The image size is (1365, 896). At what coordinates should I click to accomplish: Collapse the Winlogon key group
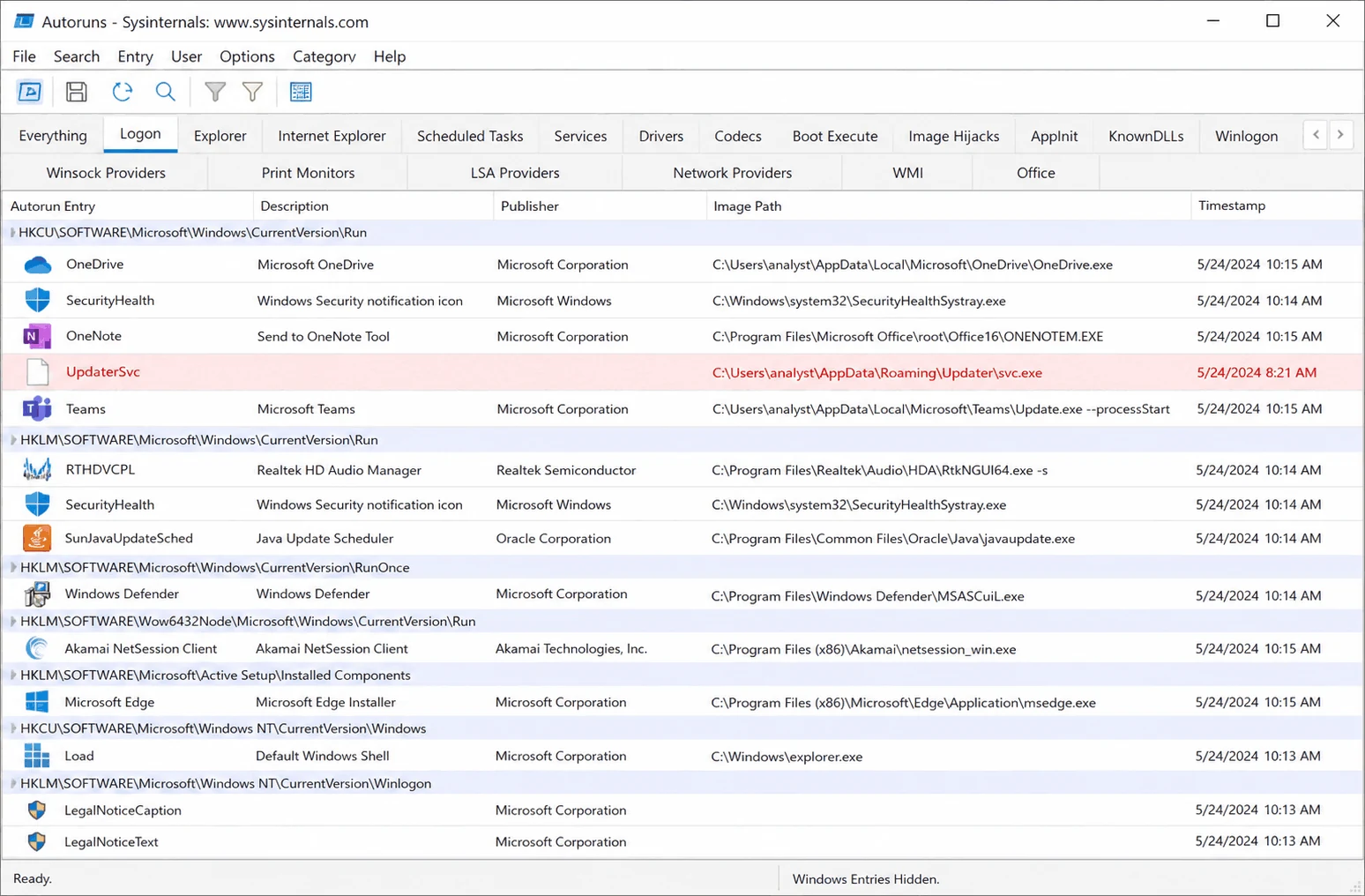[x=12, y=783]
